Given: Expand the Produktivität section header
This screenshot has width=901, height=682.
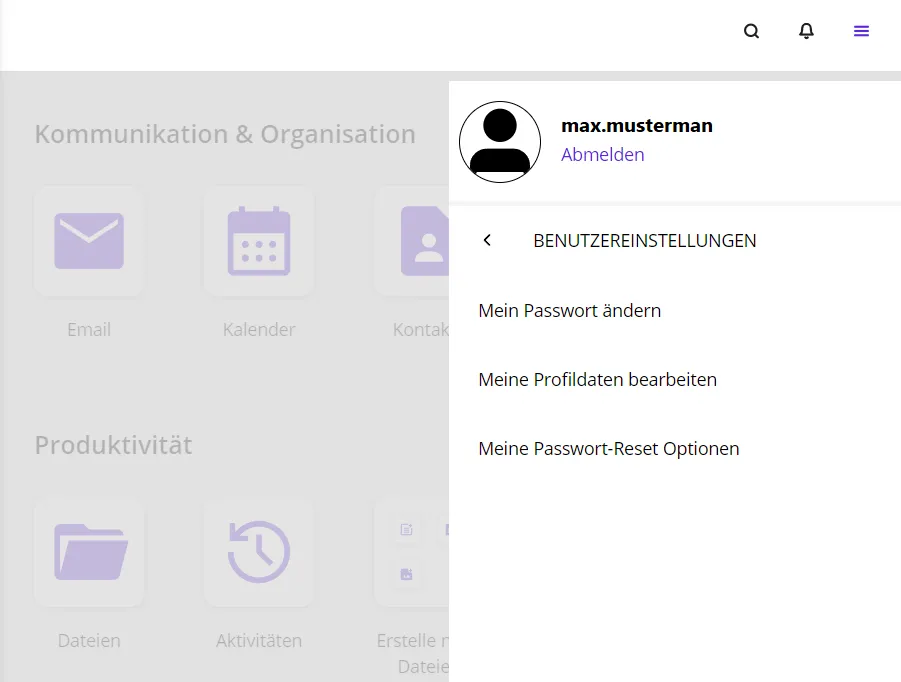Looking at the screenshot, I should coord(113,445).
